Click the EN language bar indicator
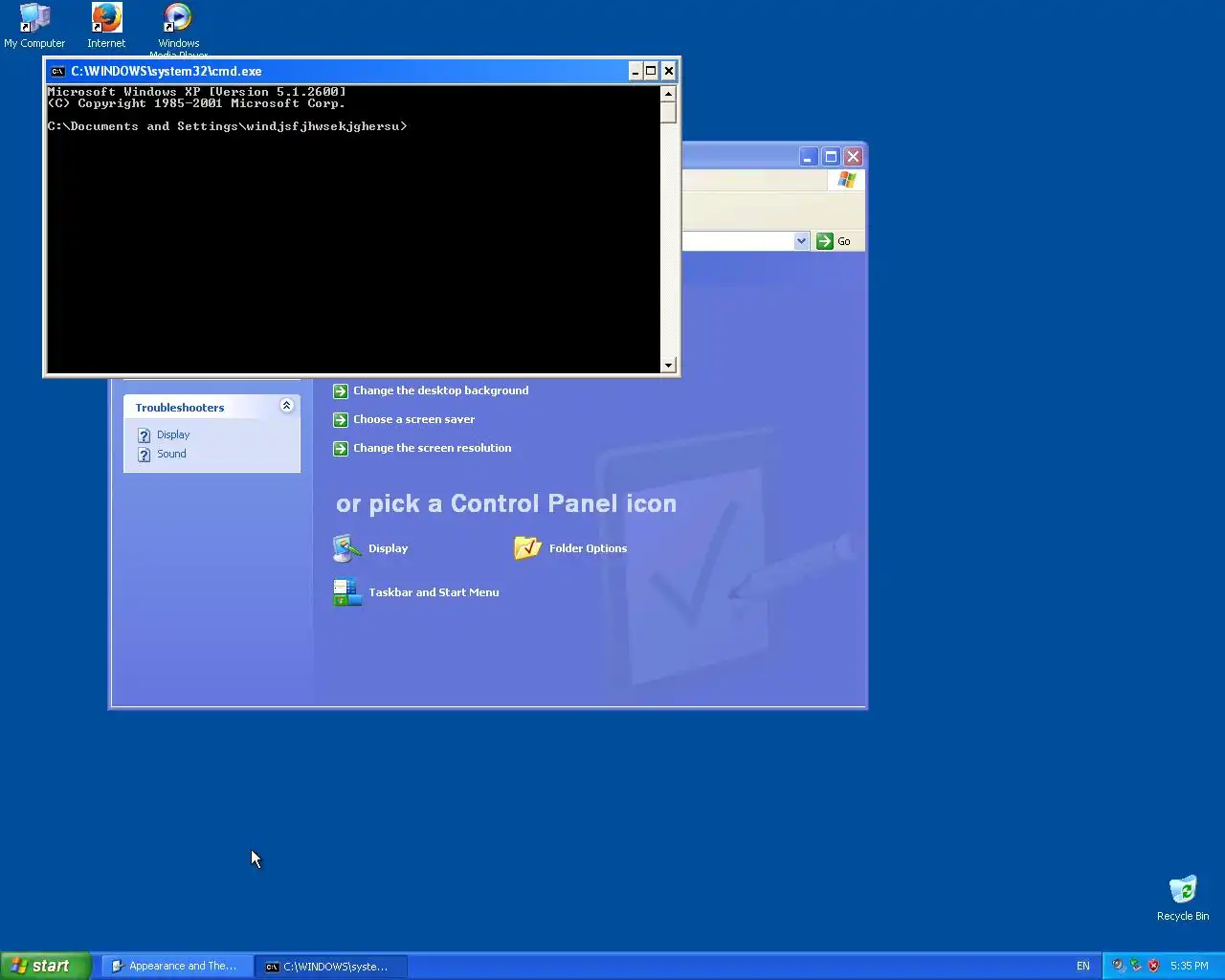This screenshot has height=980, width=1225. pyautogui.click(x=1083, y=966)
